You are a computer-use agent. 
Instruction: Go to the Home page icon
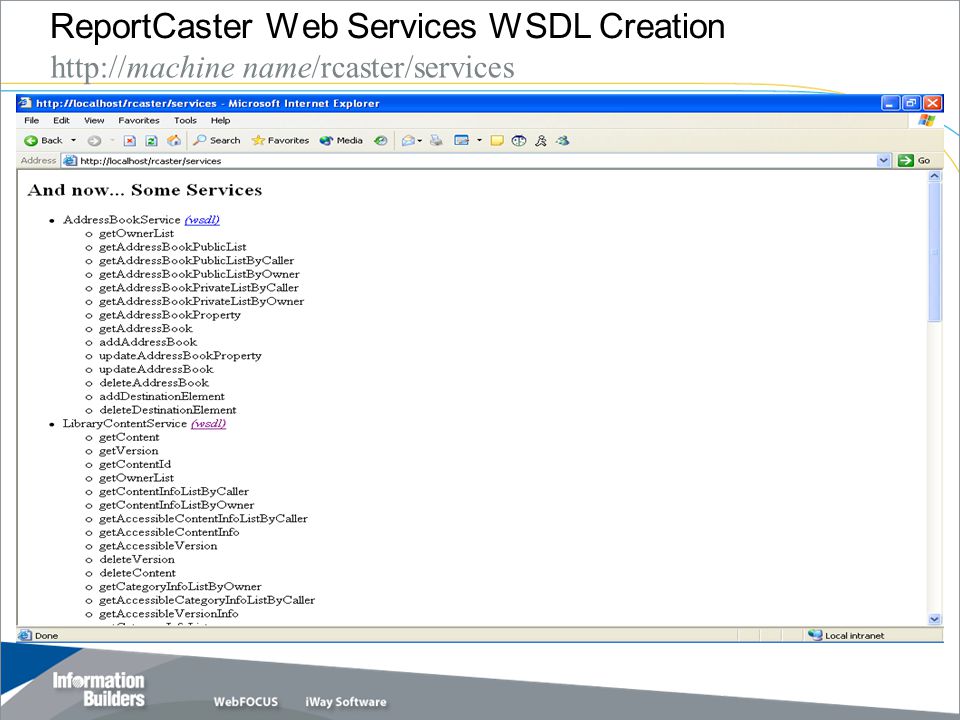pos(174,141)
